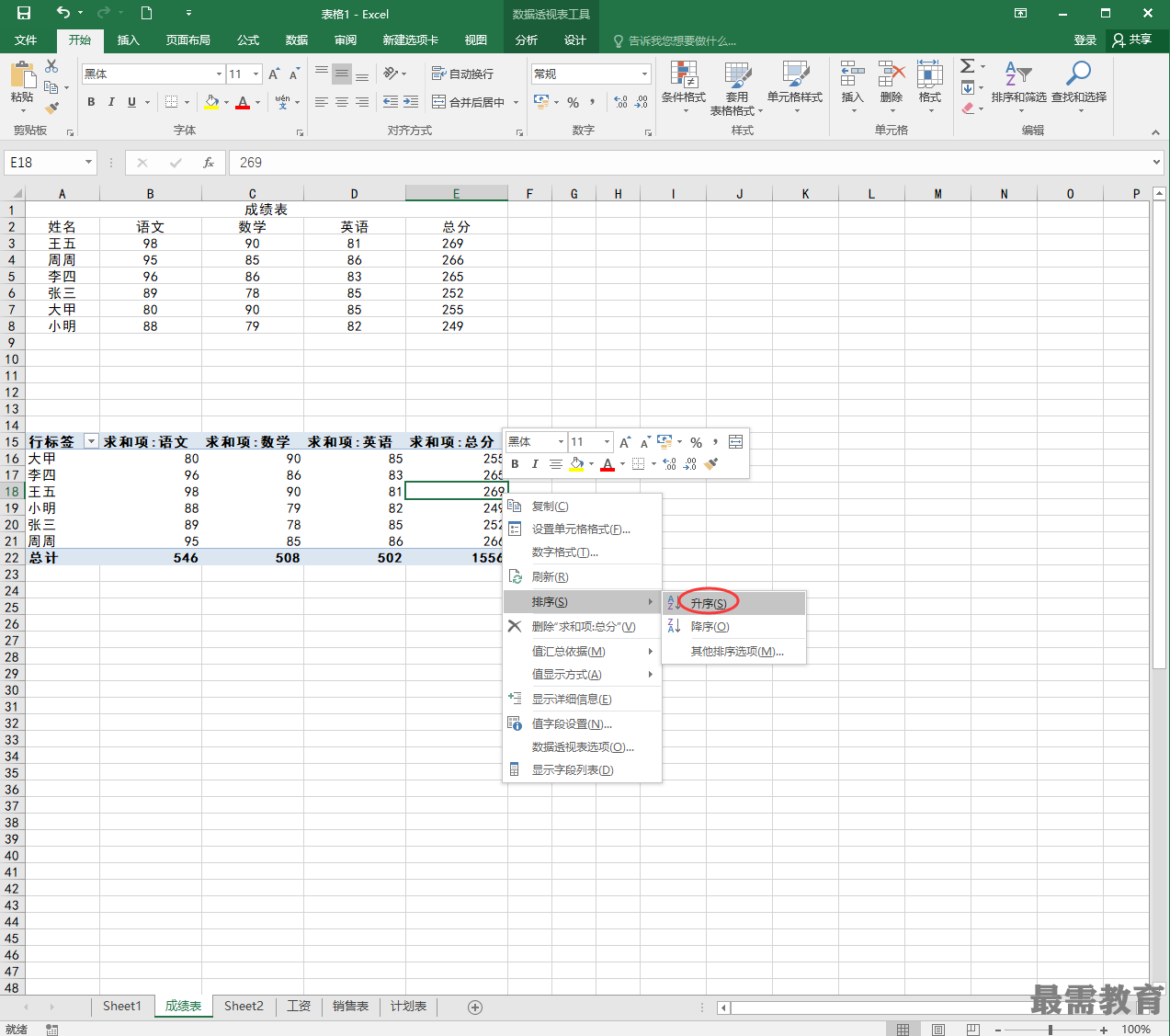Toggle Bold in mini toolbar

pyautogui.click(x=515, y=464)
